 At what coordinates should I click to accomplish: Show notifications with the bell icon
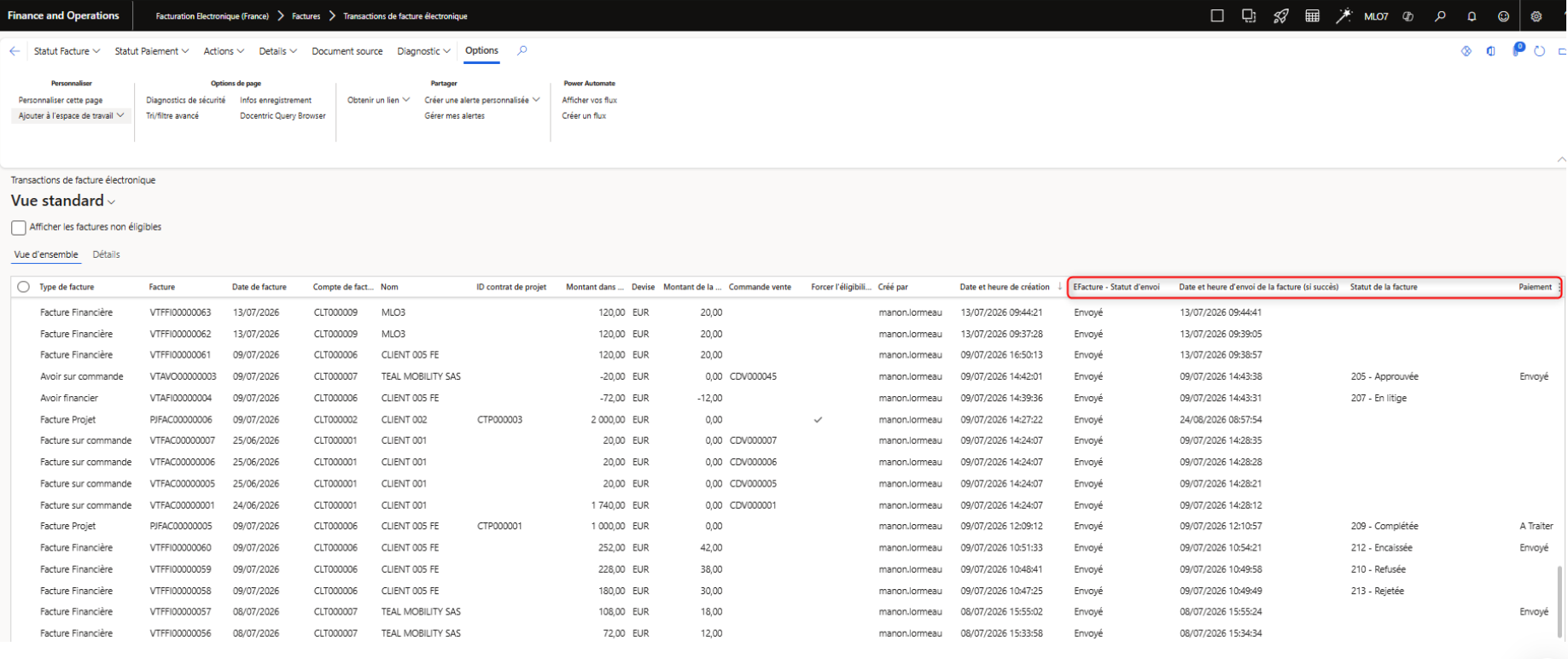pos(1472,16)
